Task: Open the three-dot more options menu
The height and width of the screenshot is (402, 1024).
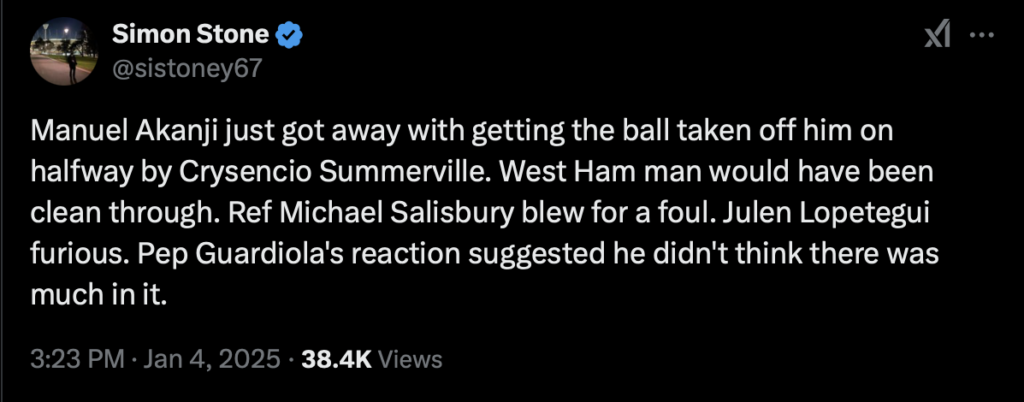Action: click(982, 35)
